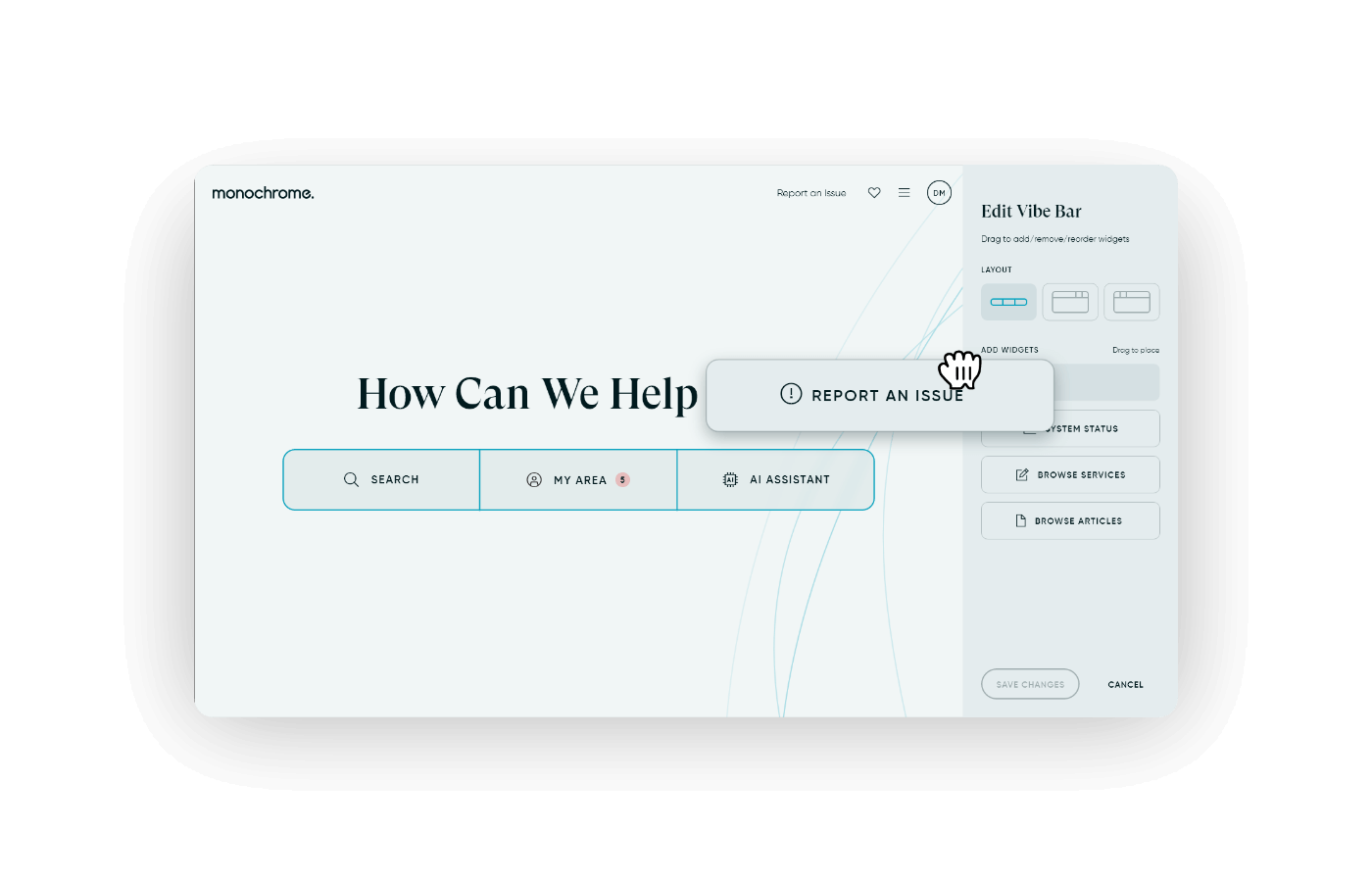Click the document icon on Browse Articles

[x=1020, y=520]
